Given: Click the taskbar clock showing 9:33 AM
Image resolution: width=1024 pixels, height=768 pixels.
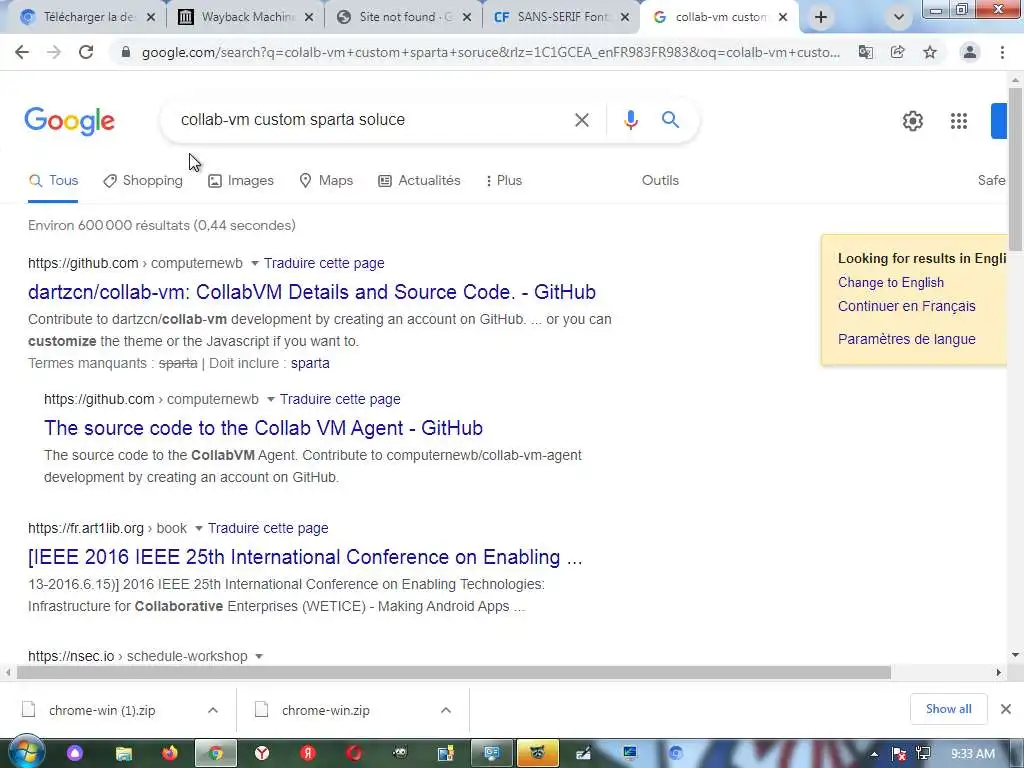Looking at the screenshot, I should pos(973,754).
